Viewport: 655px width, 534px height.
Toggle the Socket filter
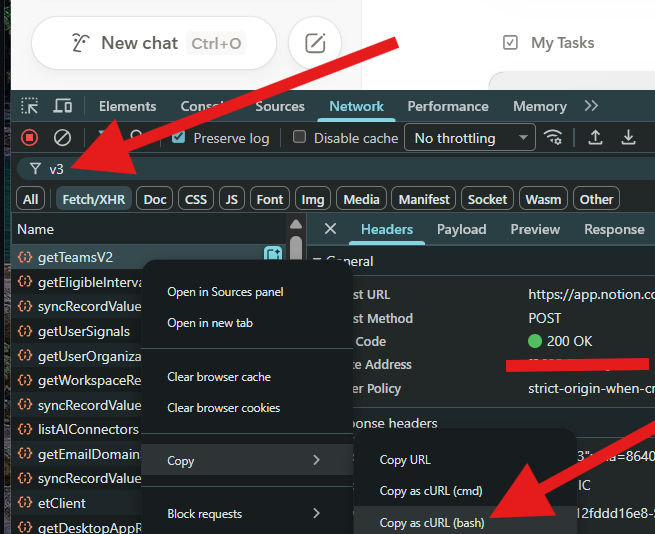[487, 199]
